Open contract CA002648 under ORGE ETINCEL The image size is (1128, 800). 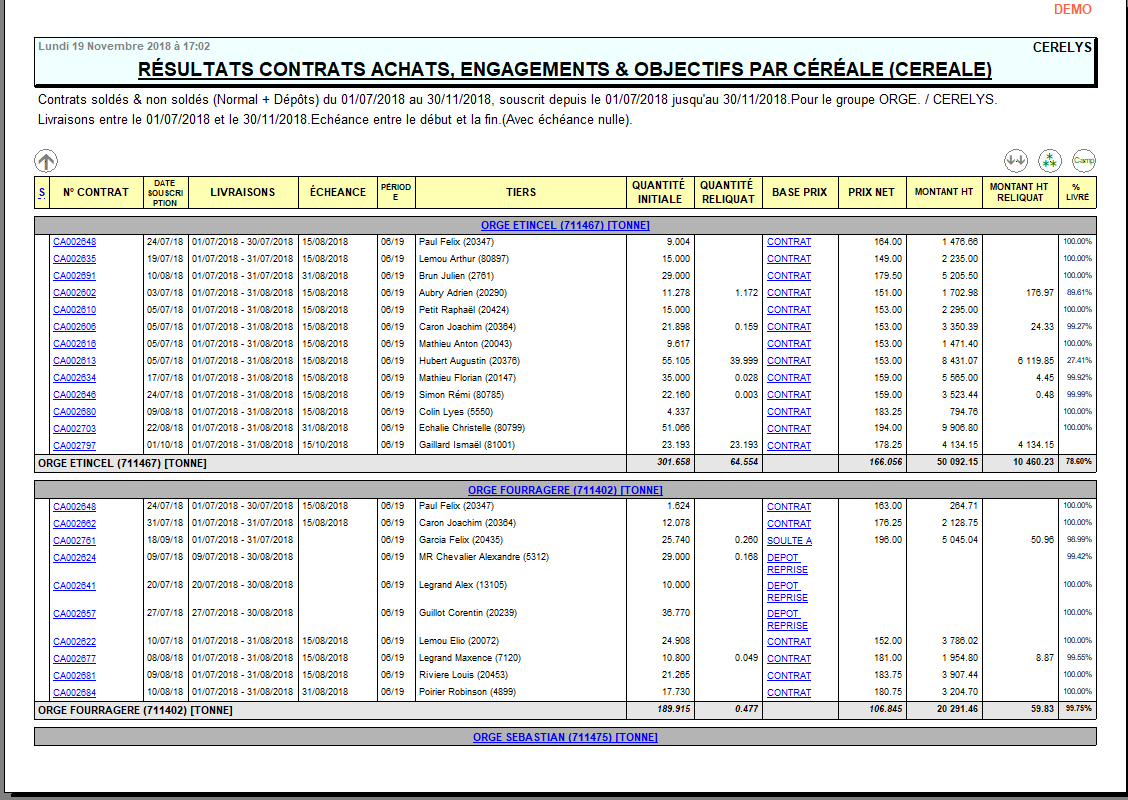pos(76,242)
